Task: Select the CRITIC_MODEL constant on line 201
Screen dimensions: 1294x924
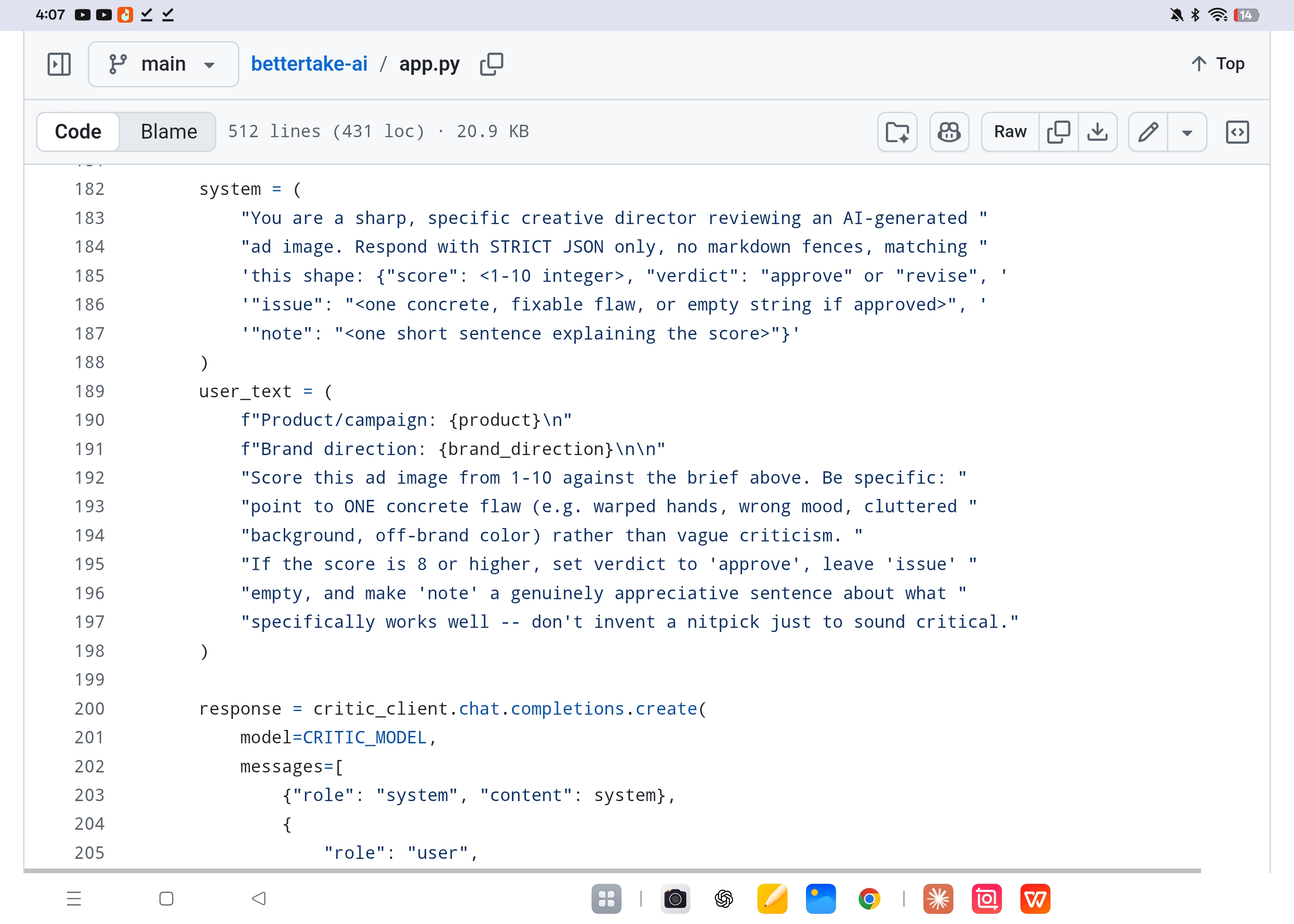Action: coord(364,737)
